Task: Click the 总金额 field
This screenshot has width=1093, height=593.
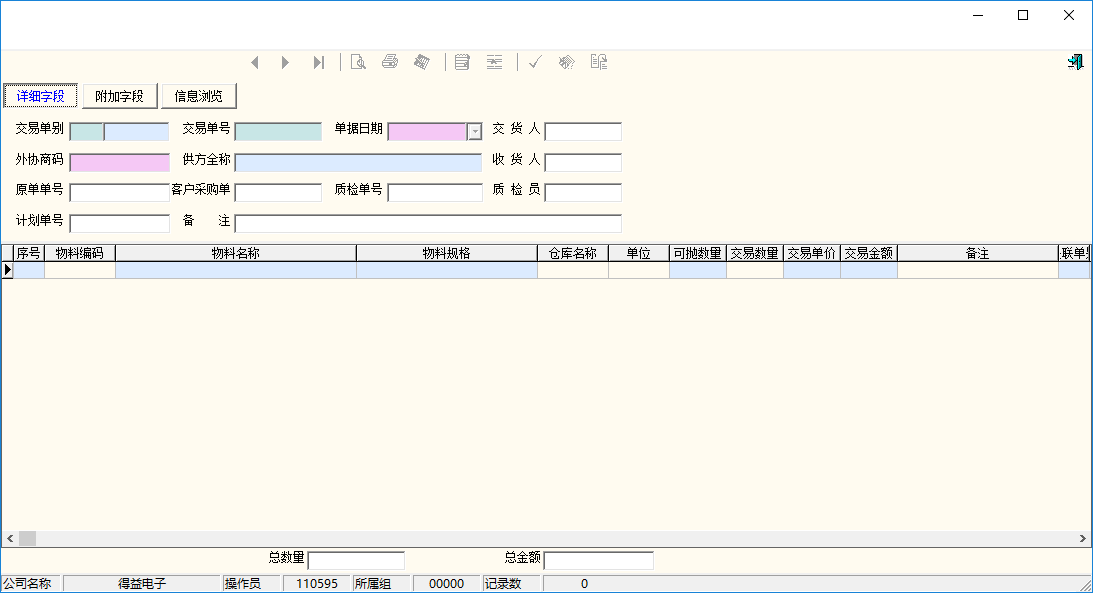Action: pos(599,560)
